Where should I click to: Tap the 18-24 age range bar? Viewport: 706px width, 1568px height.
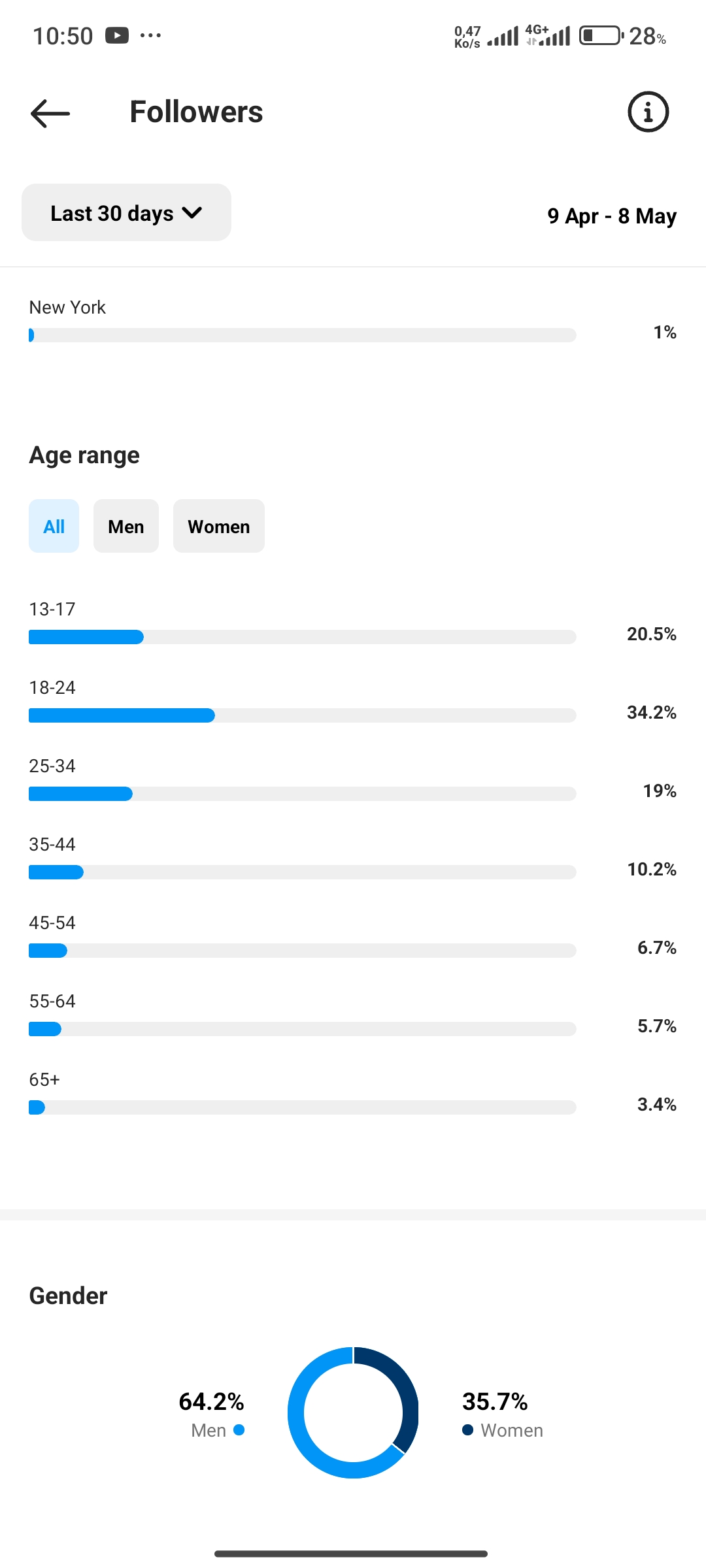(x=302, y=715)
